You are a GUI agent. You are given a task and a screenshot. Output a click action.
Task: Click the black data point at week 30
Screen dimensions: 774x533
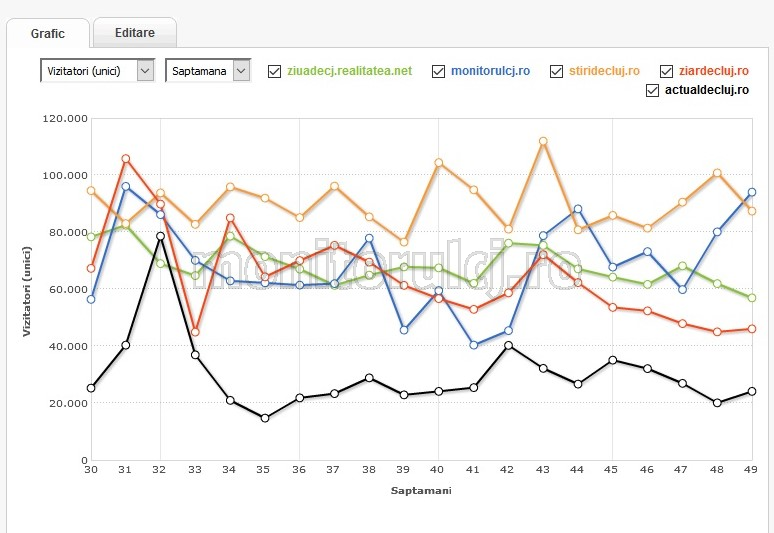tap(91, 388)
